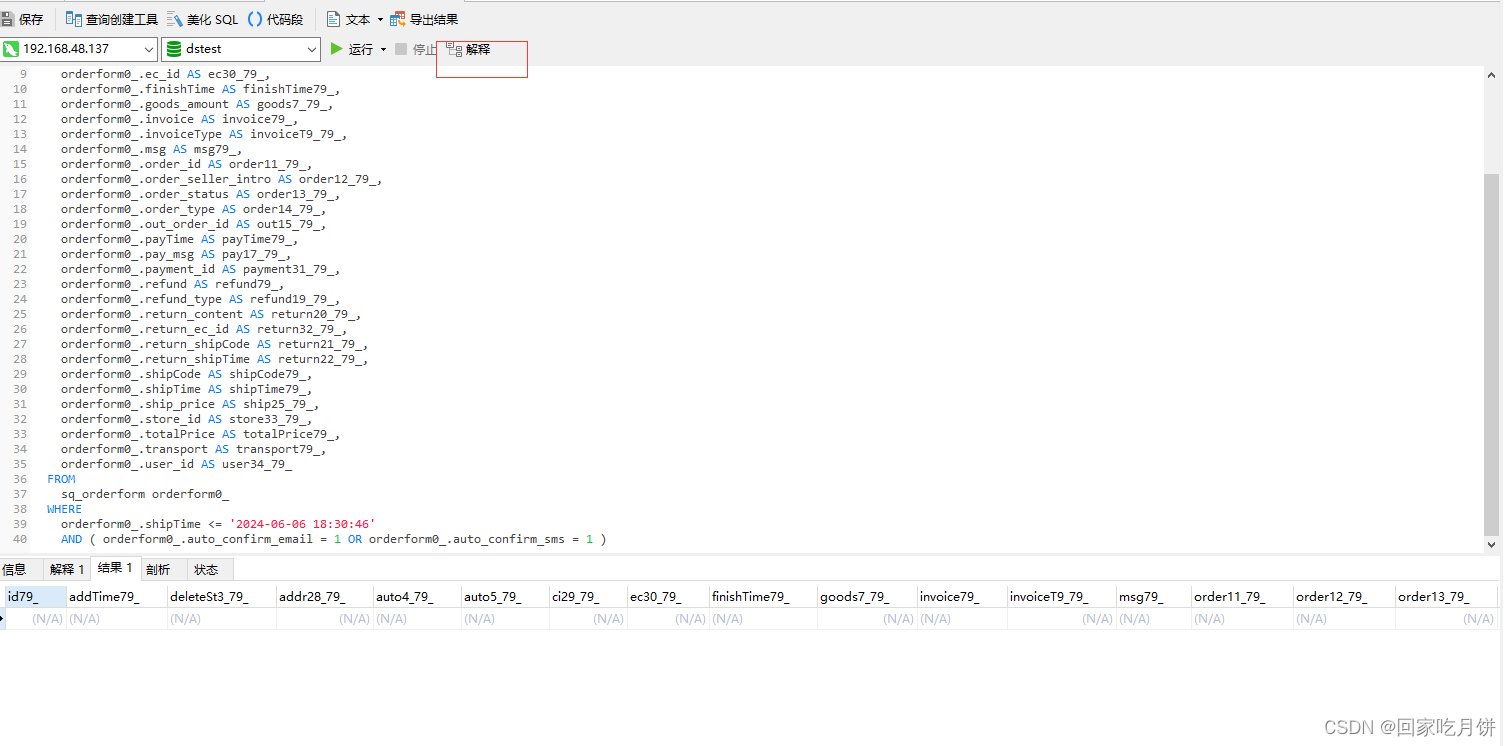This screenshot has height=746, width=1511.
Task: Click the deleteSt3_79_ column header
Action: [x=222, y=596]
